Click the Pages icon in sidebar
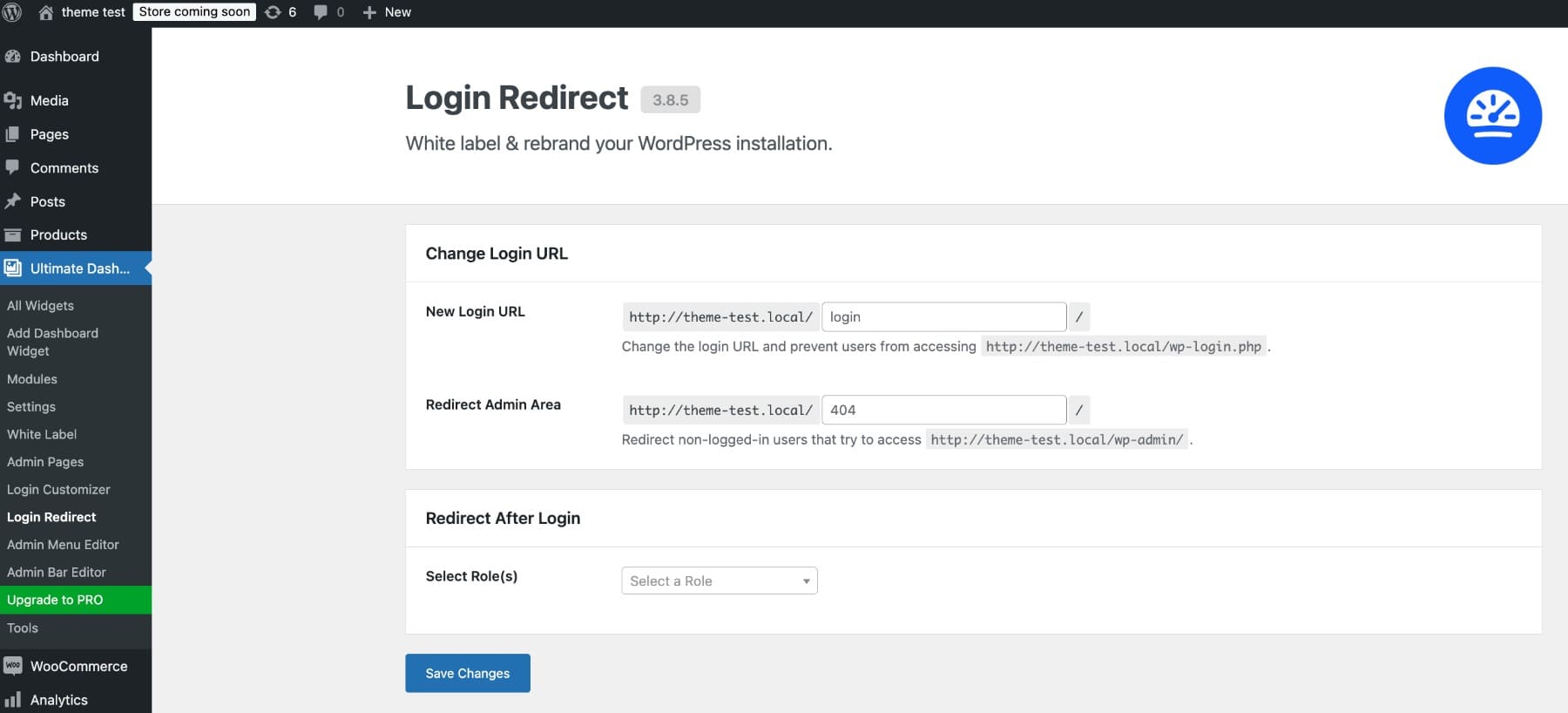Image resolution: width=1568 pixels, height=713 pixels. tap(12, 134)
